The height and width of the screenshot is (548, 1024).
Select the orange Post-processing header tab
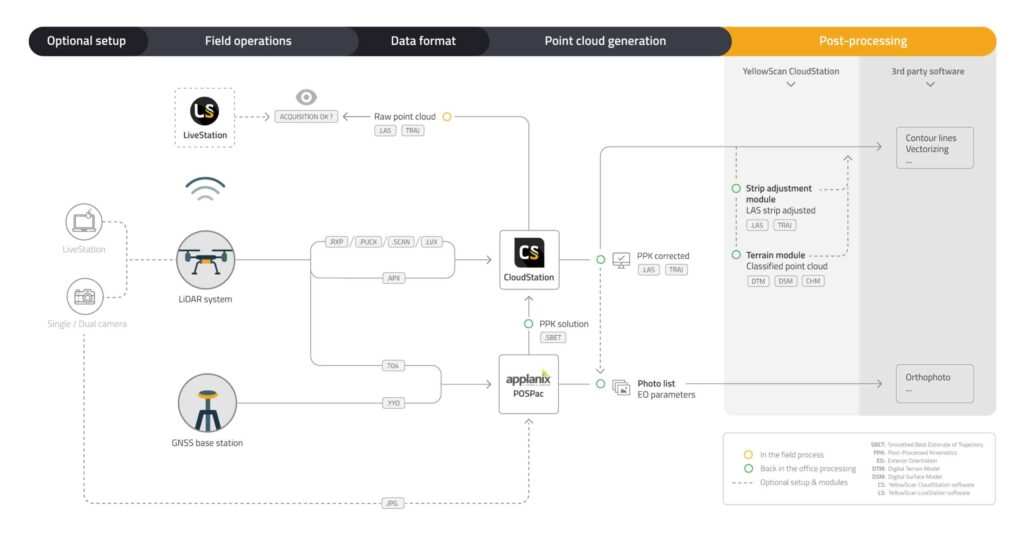pyautogui.click(x=863, y=41)
